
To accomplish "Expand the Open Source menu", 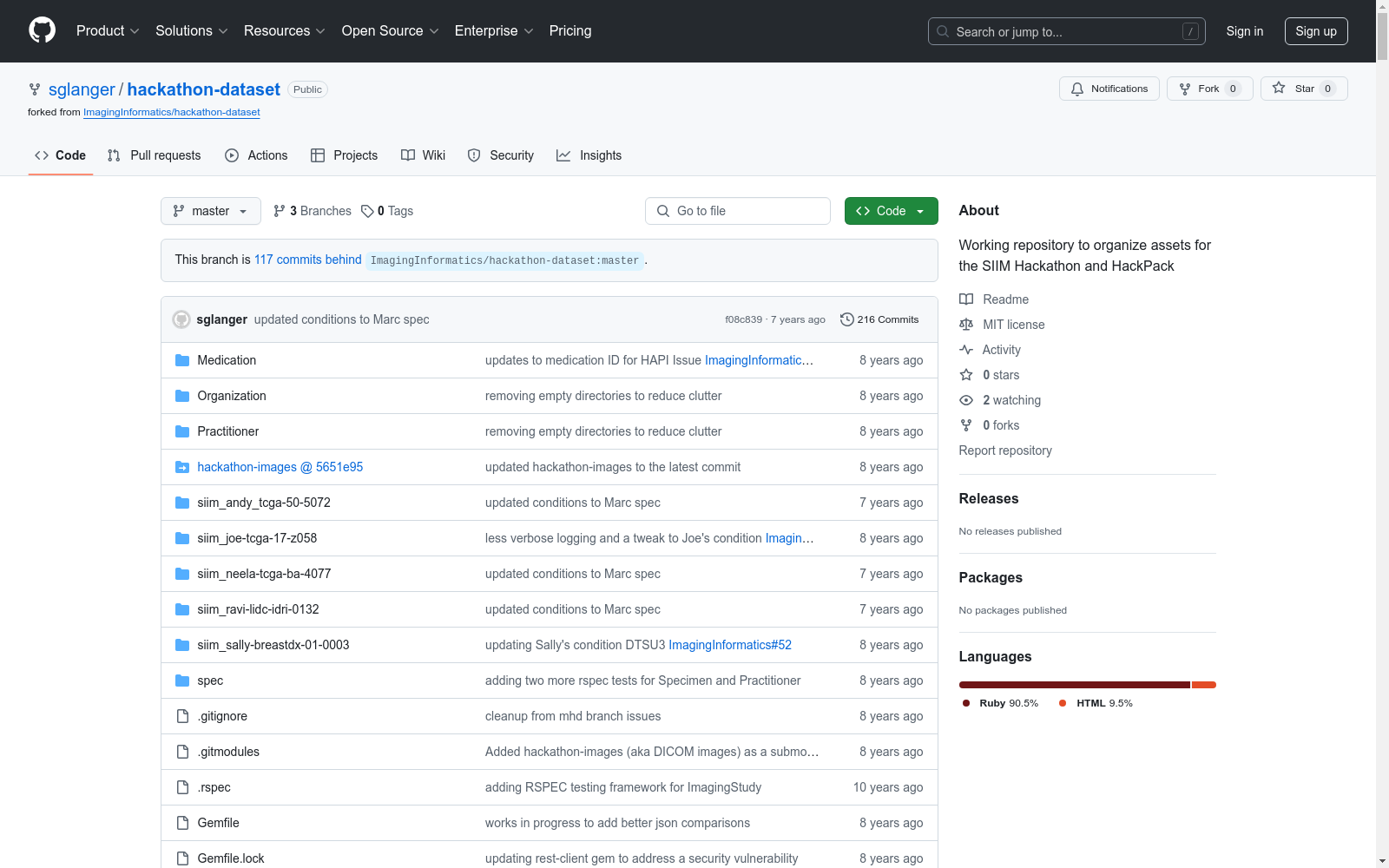I will 391,31.
